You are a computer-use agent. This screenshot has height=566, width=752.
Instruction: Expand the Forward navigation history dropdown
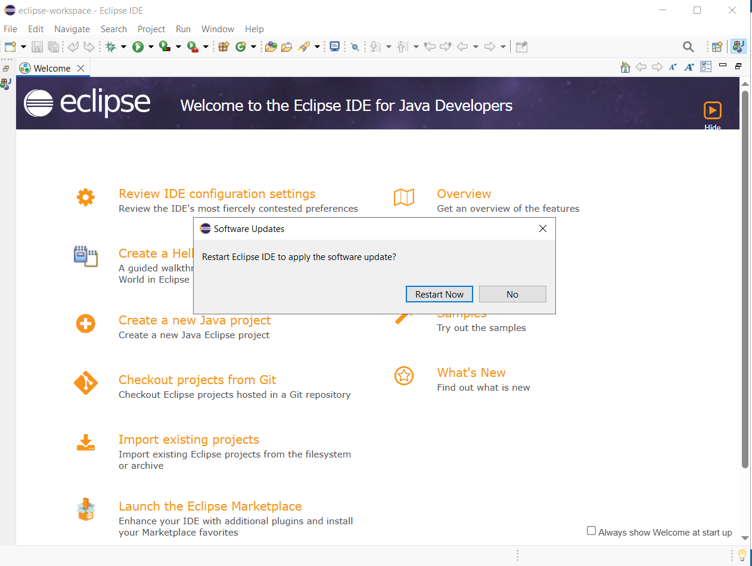503,47
